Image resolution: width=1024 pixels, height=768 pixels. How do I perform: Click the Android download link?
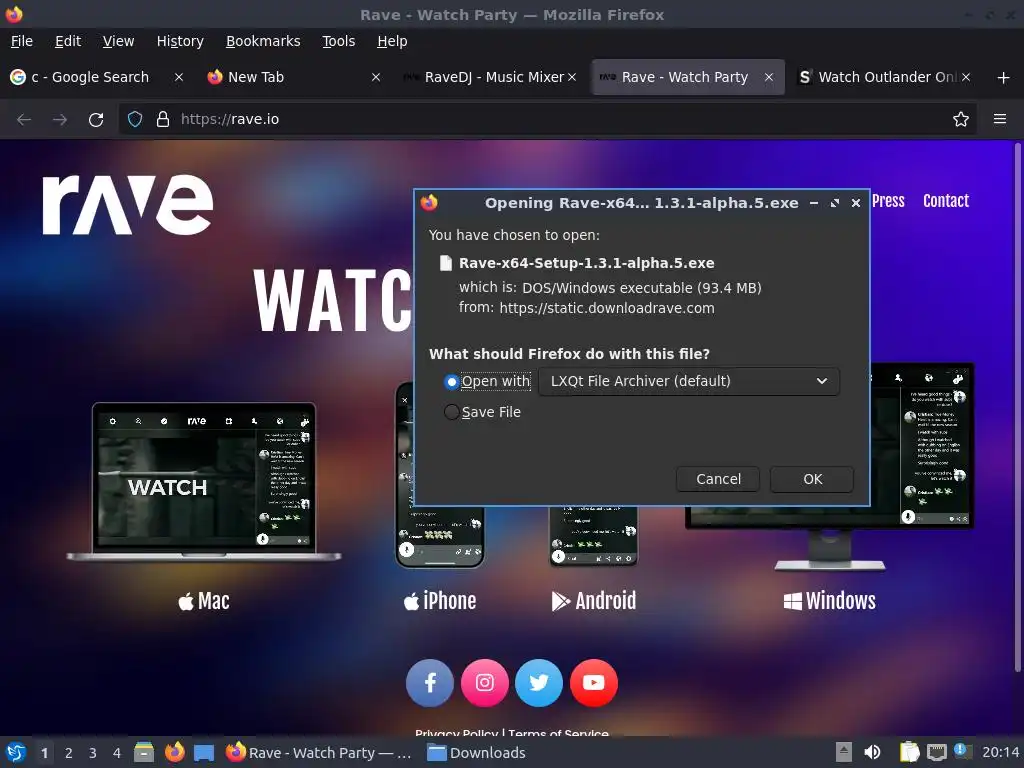click(594, 601)
